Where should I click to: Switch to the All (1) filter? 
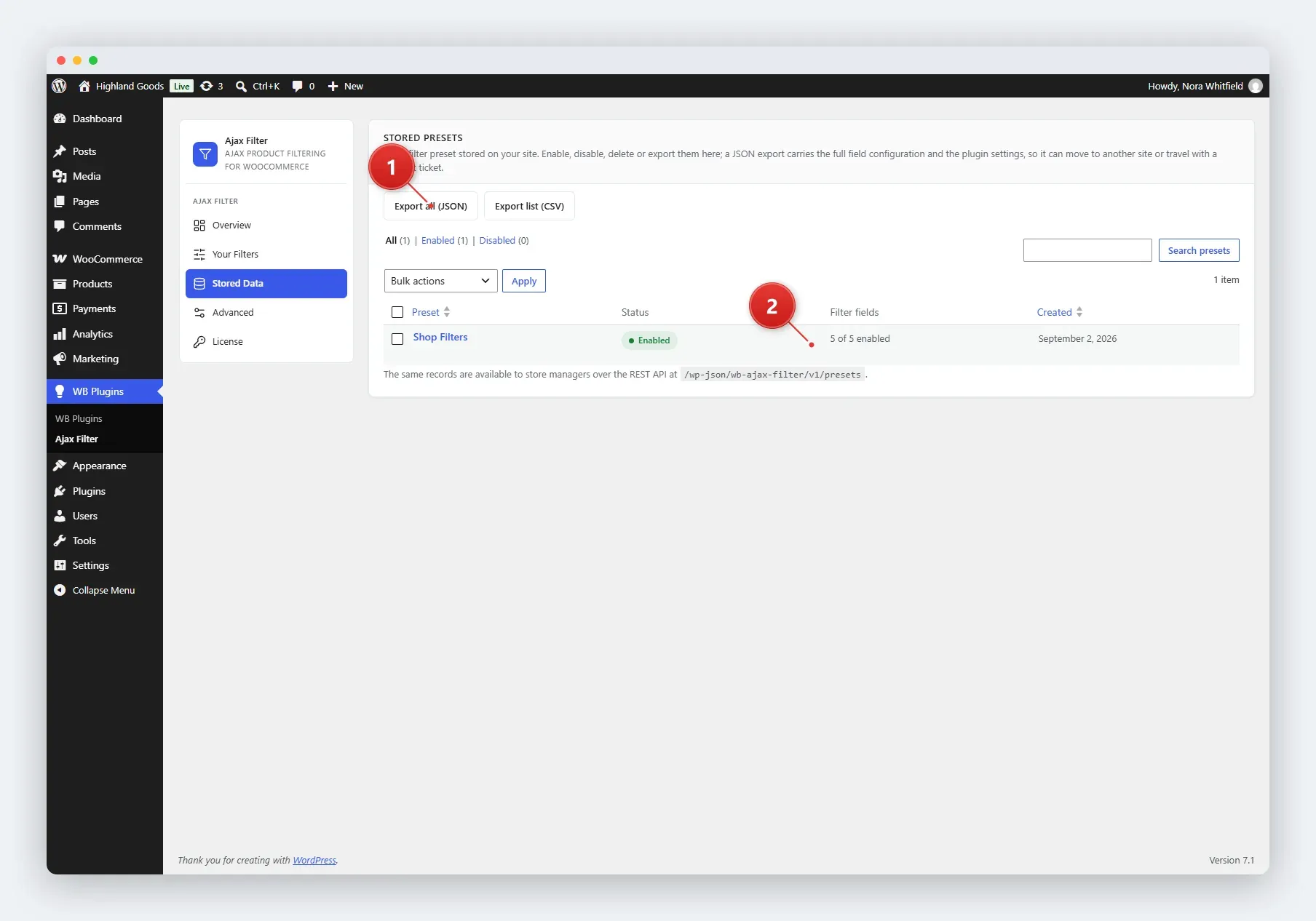[397, 241]
